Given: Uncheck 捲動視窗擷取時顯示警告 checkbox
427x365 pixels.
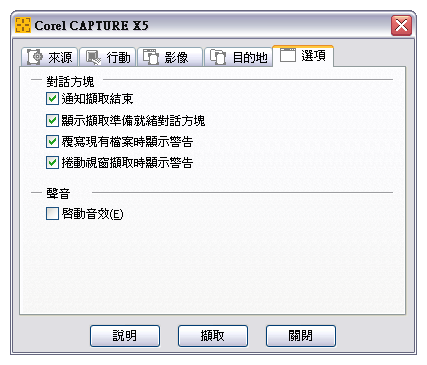Looking at the screenshot, I should point(52,163).
